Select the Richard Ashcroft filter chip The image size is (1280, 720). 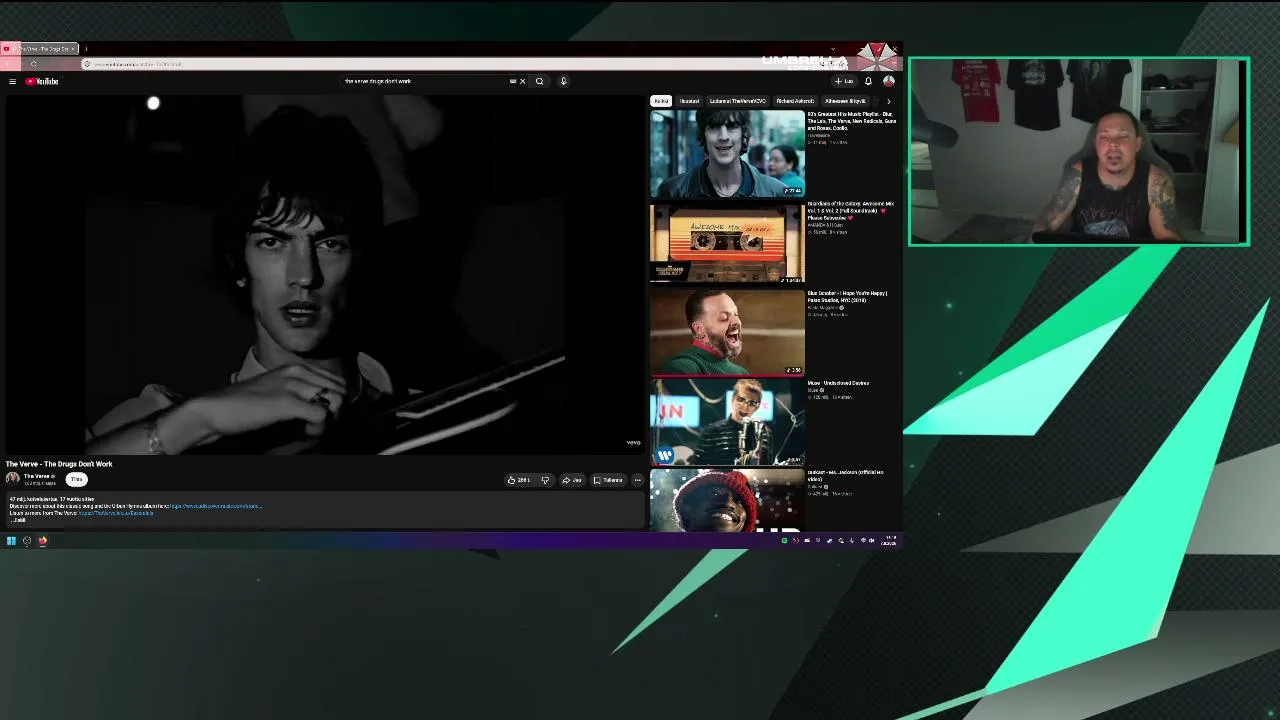(x=795, y=101)
